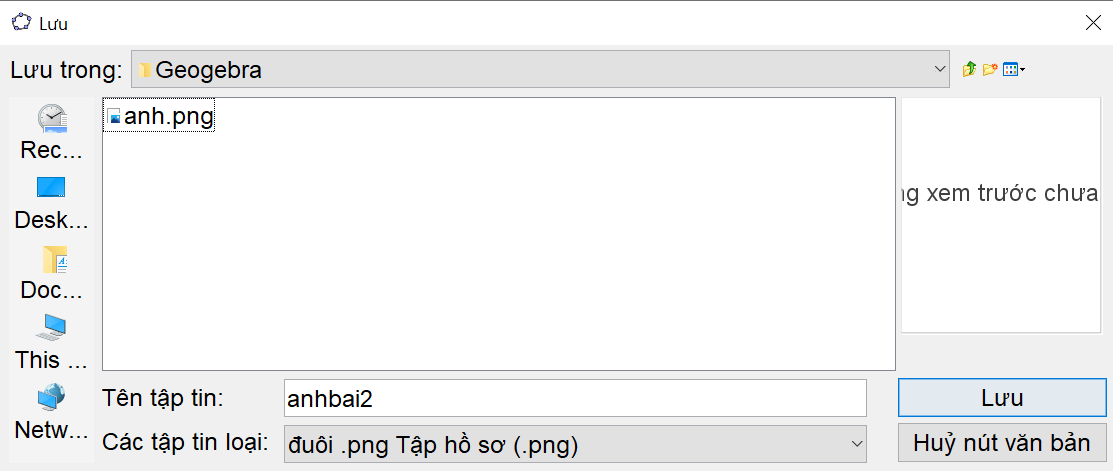Click the GeoGebra dialog title icon
The width and height of the screenshot is (1113, 471).
click(20, 23)
